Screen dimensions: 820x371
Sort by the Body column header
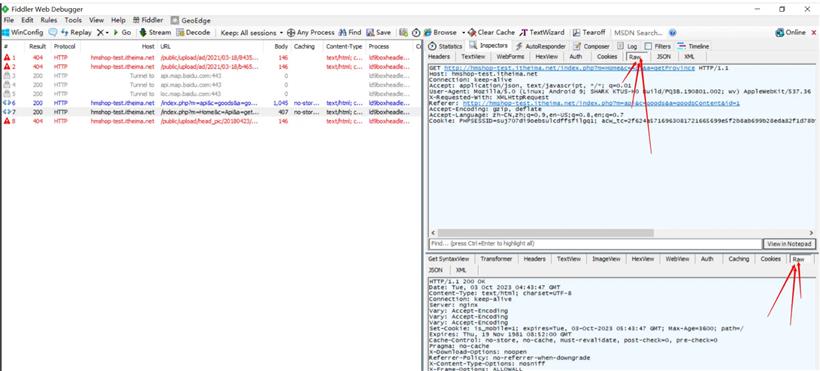point(277,47)
